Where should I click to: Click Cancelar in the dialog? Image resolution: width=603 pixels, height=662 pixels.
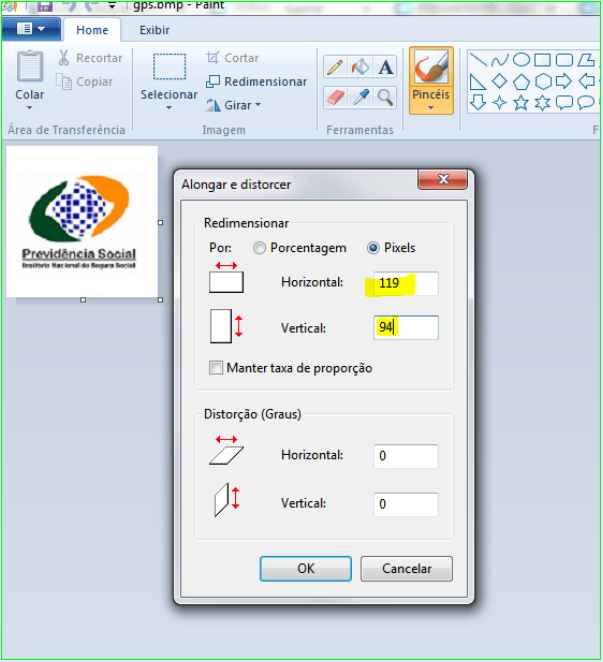[406, 569]
